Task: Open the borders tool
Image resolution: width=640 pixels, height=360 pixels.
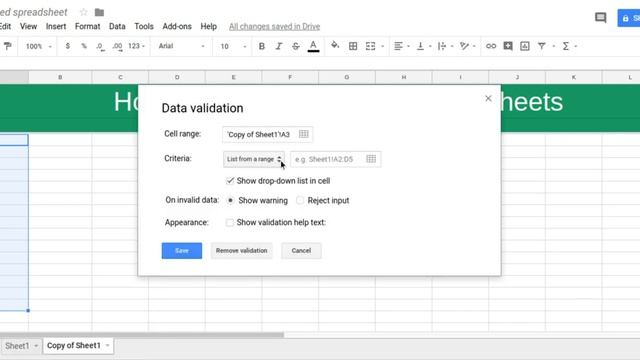Action: (x=353, y=46)
